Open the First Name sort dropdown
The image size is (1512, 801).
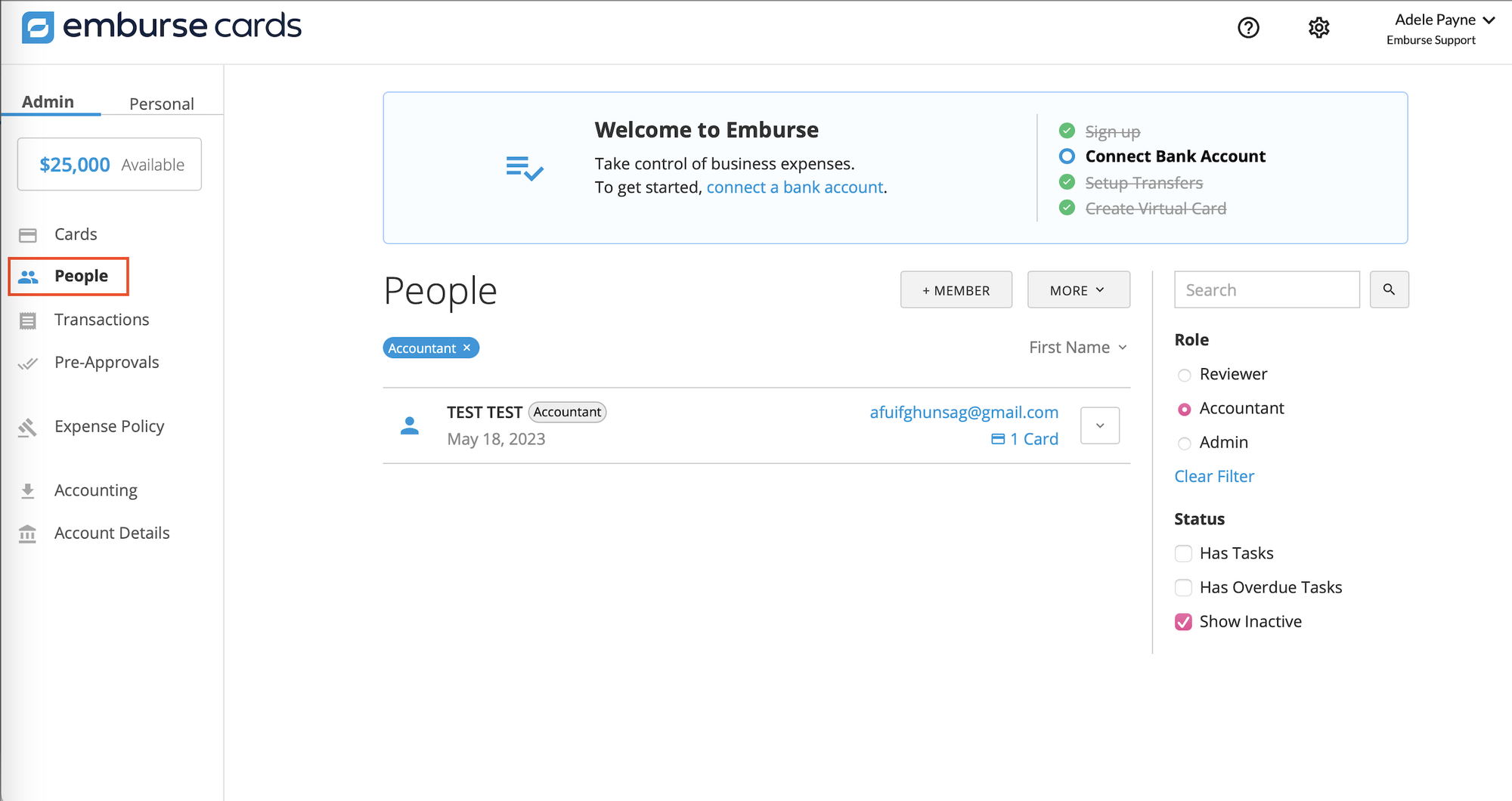point(1077,347)
